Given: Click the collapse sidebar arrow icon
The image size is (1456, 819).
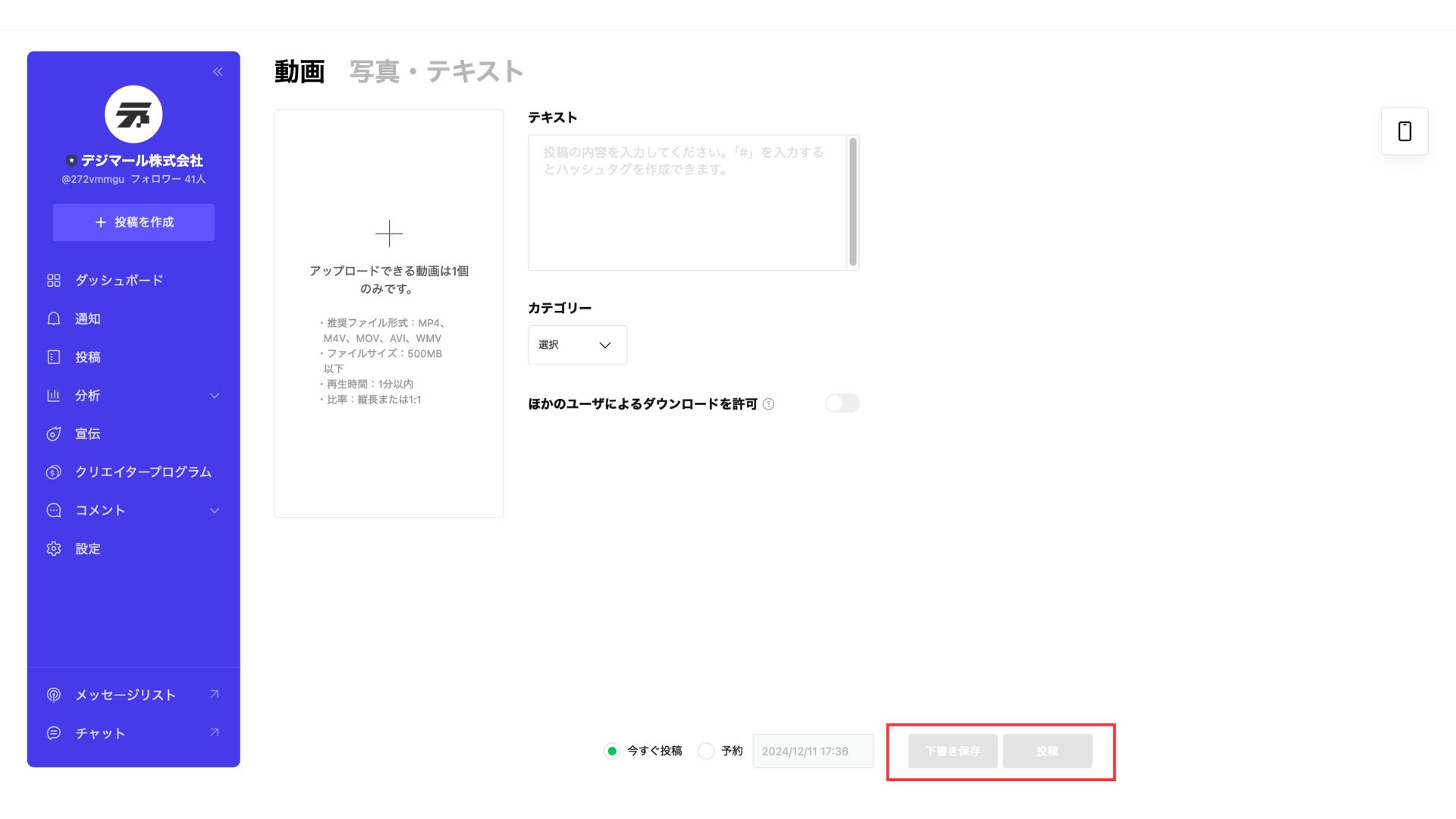Looking at the screenshot, I should pos(218,72).
